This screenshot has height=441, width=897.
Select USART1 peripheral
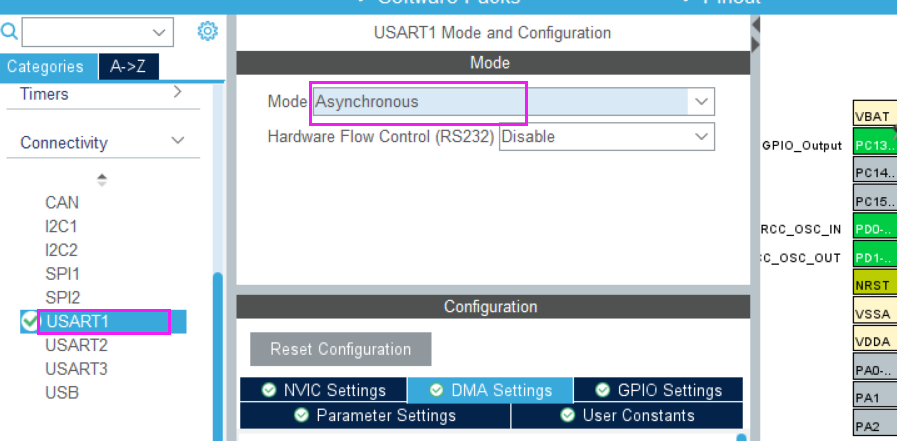pos(77,321)
